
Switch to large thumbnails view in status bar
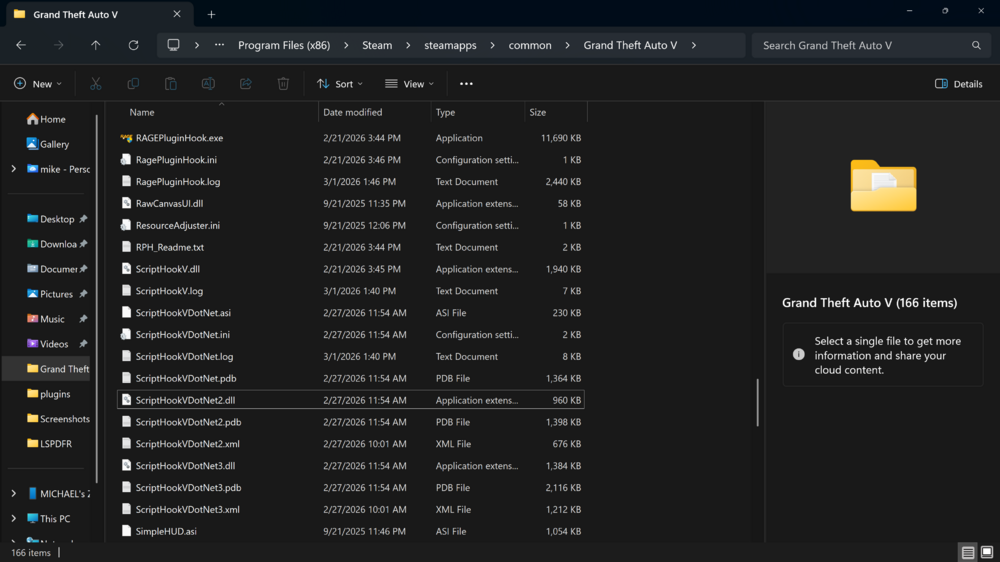click(x=987, y=552)
